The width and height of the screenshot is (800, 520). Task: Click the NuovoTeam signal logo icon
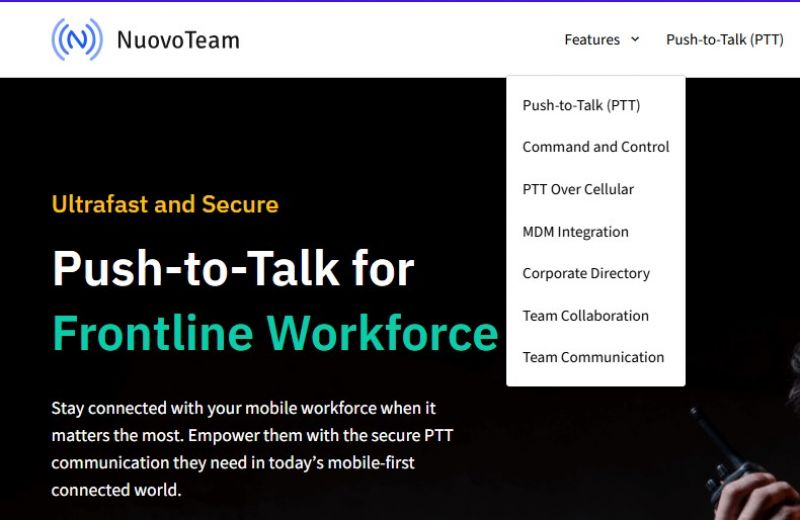(77, 39)
